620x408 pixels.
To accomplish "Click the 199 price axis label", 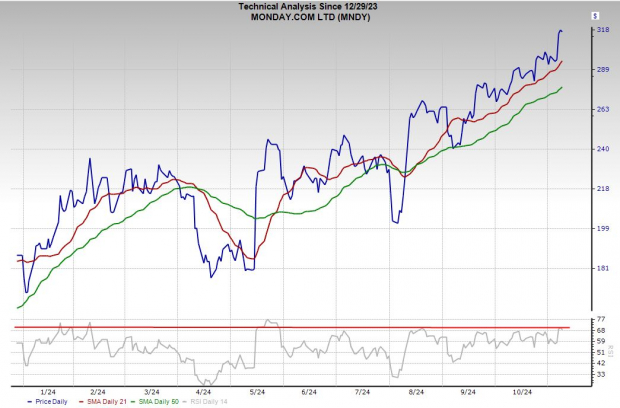I will [603, 229].
